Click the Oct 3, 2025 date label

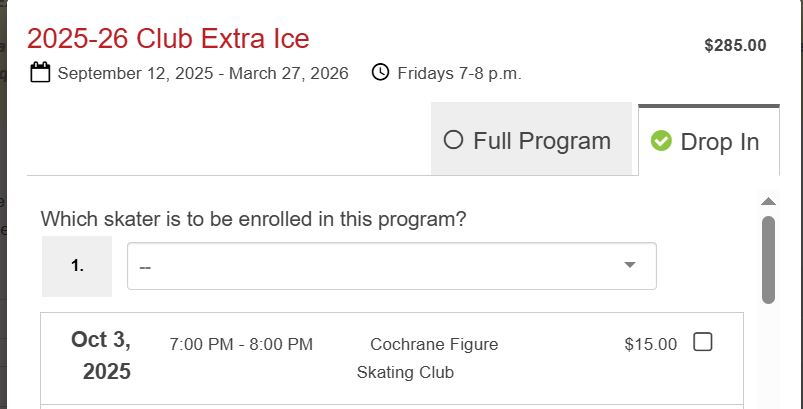100,356
